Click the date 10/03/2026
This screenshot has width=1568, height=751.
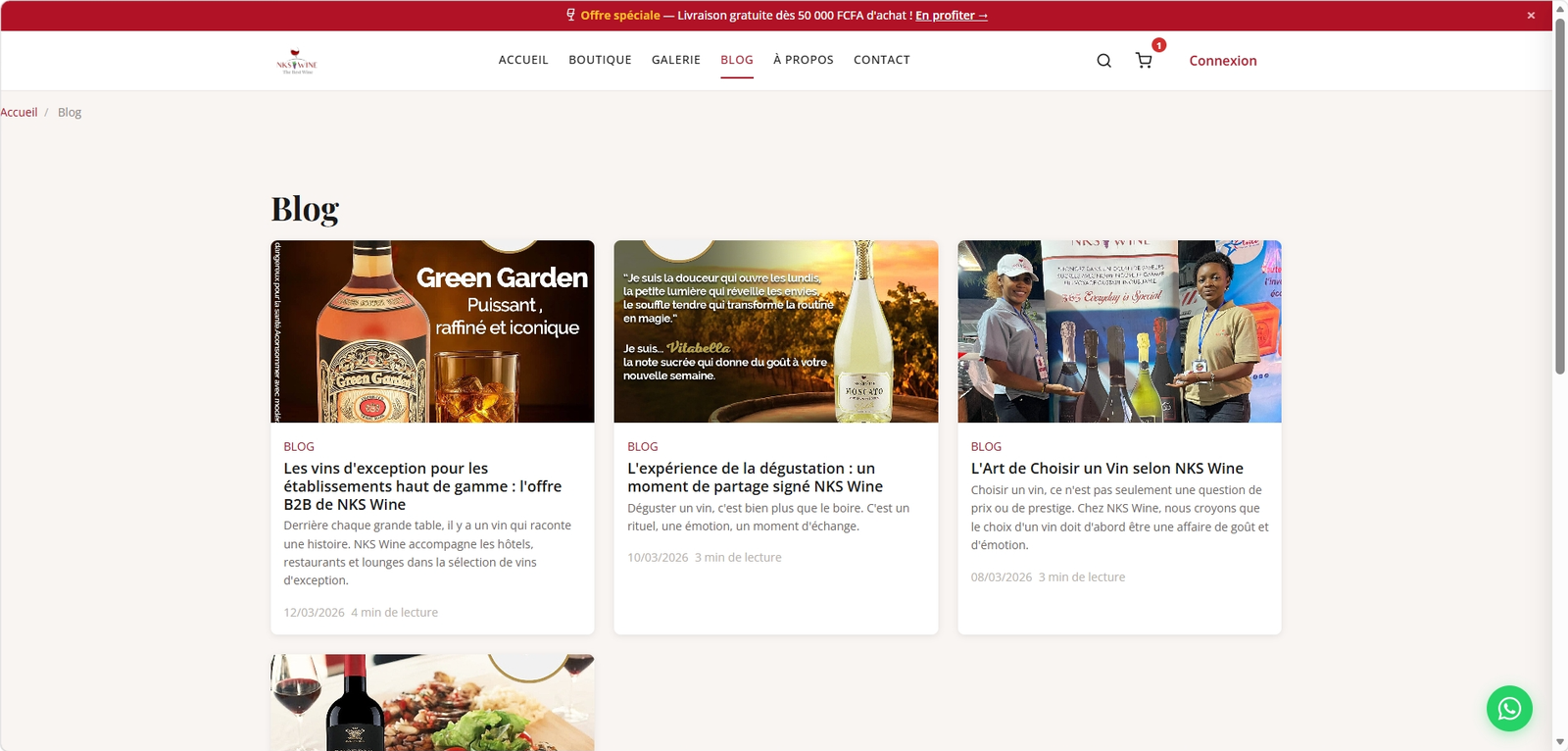coord(658,558)
